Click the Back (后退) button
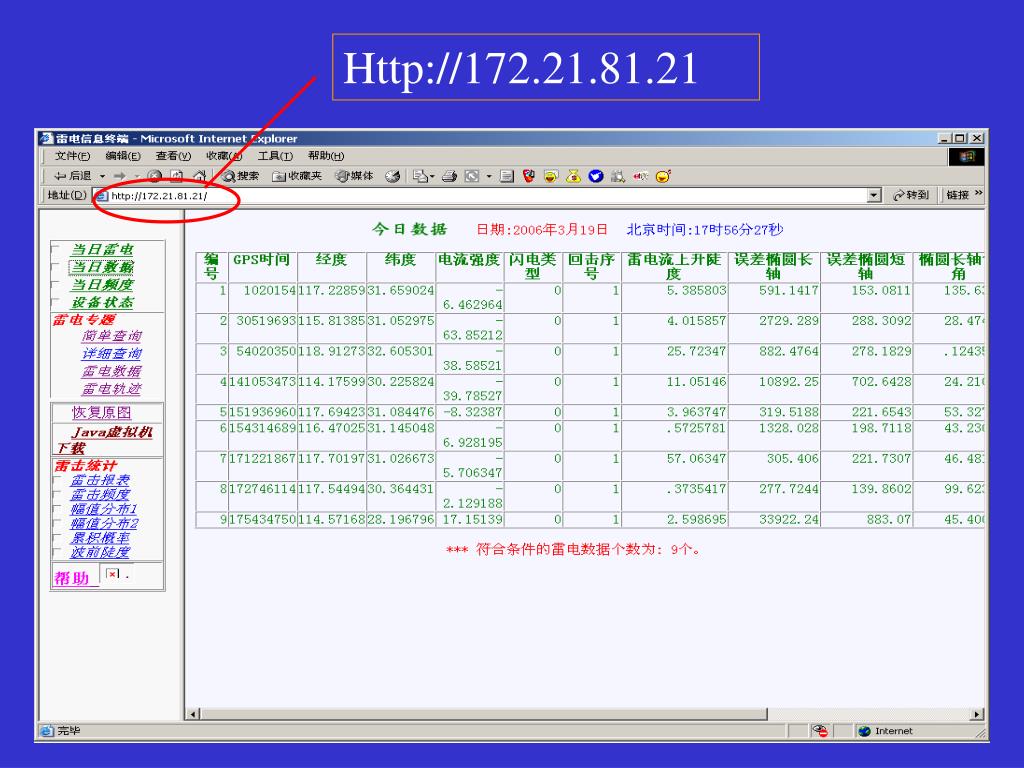The width and height of the screenshot is (1024, 768). pyautogui.click(x=72, y=176)
